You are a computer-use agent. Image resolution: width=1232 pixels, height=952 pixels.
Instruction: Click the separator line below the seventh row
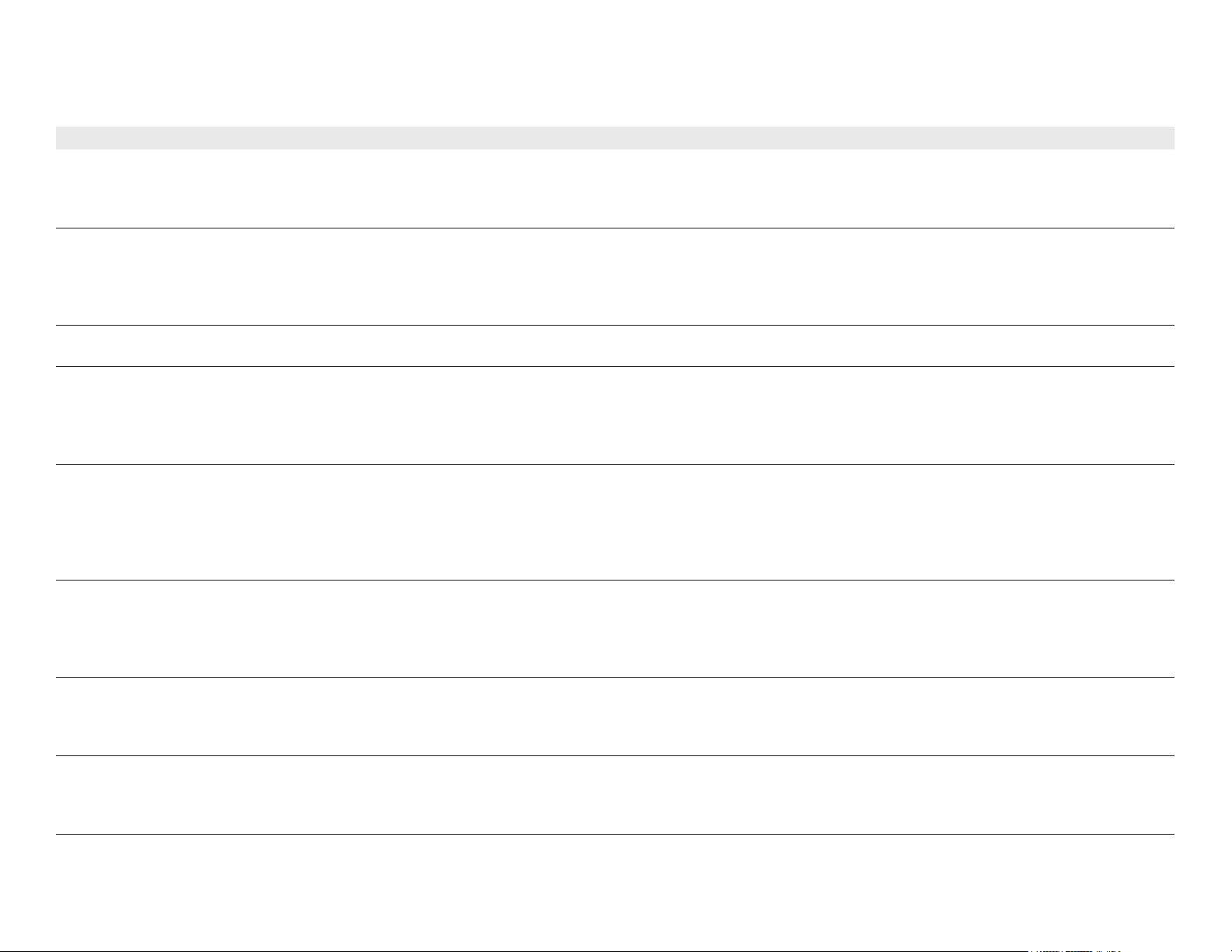615,756
